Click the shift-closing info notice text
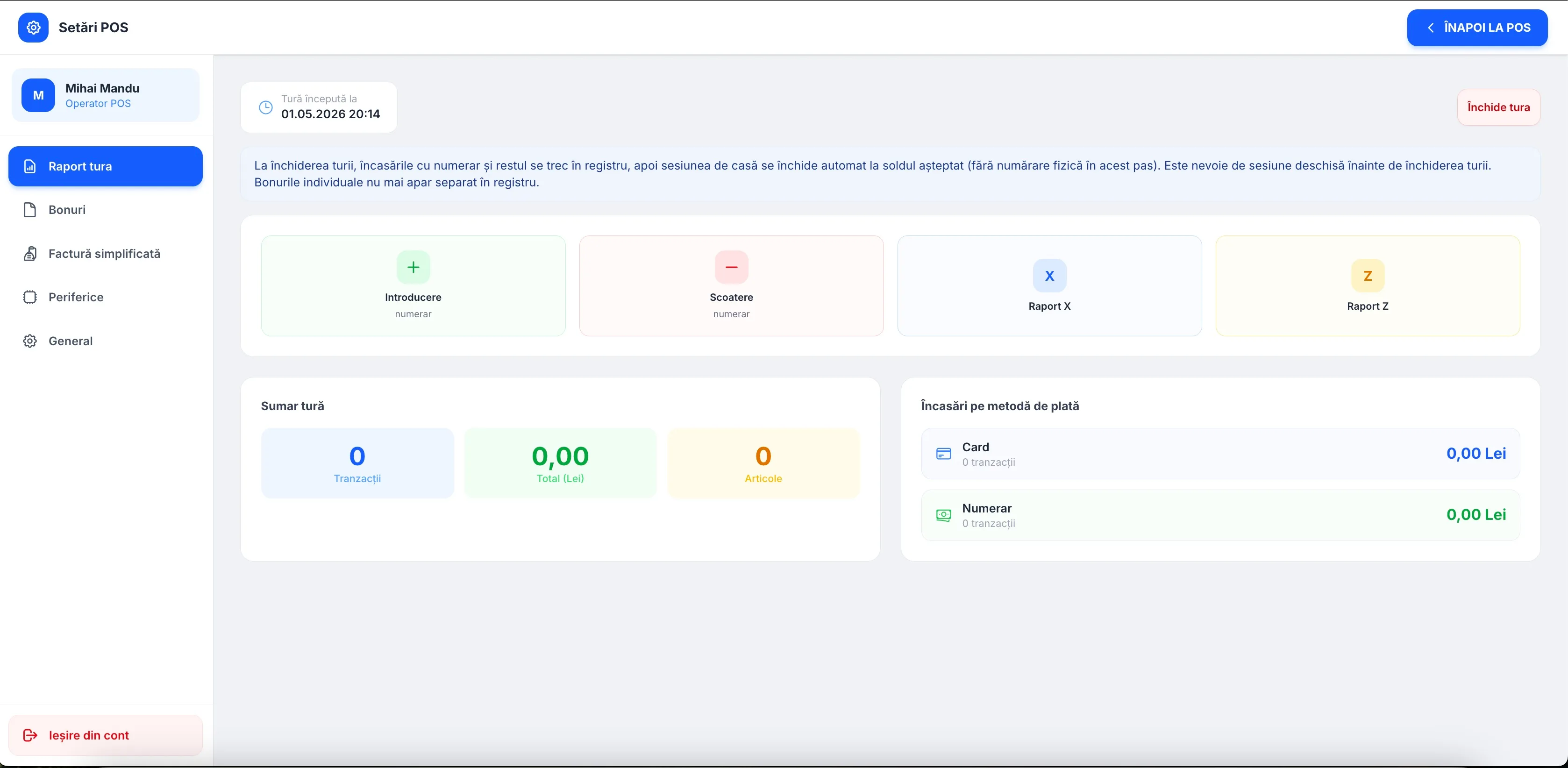This screenshot has height=768, width=1568. [872, 174]
